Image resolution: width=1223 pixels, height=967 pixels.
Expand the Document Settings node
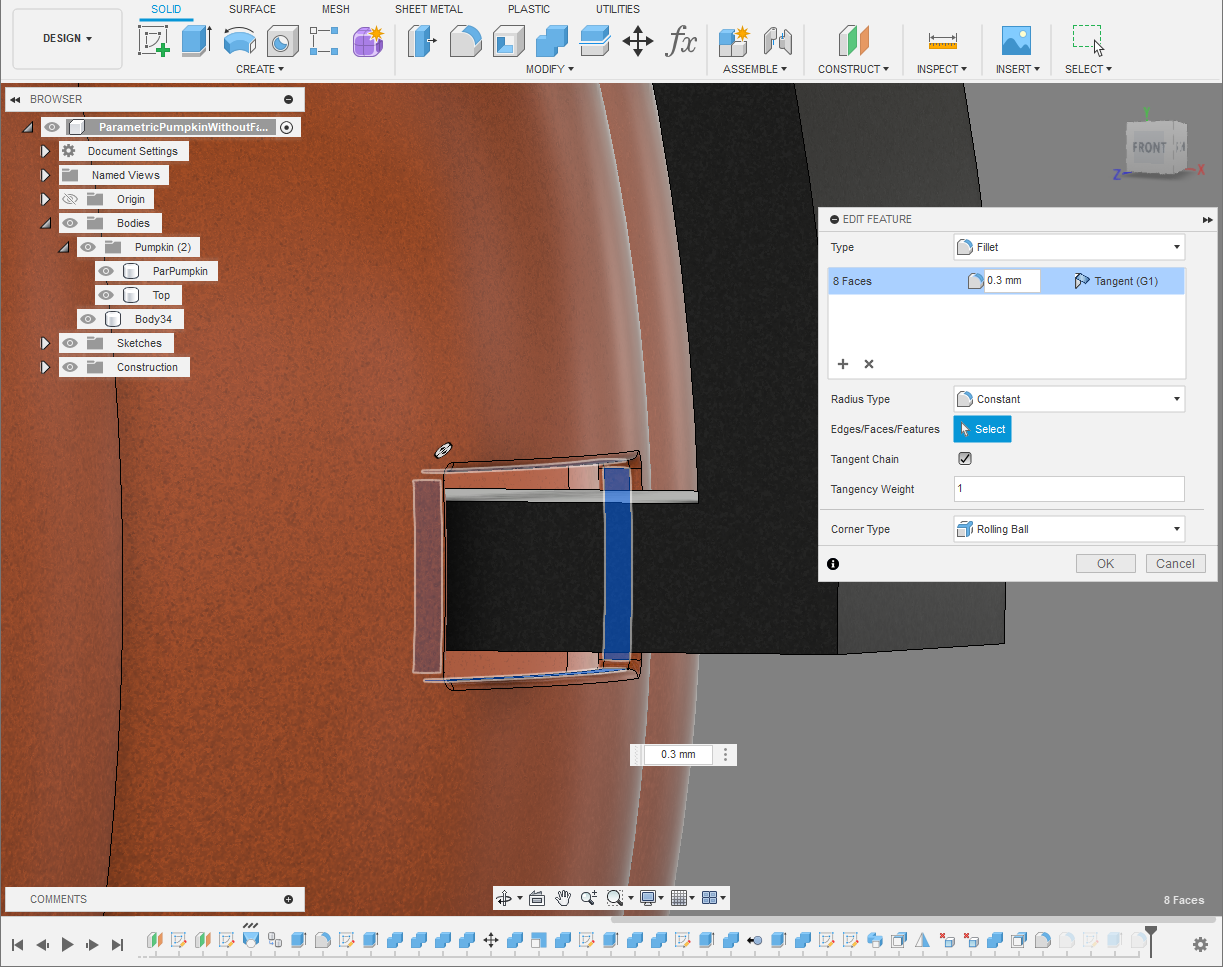pos(45,151)
